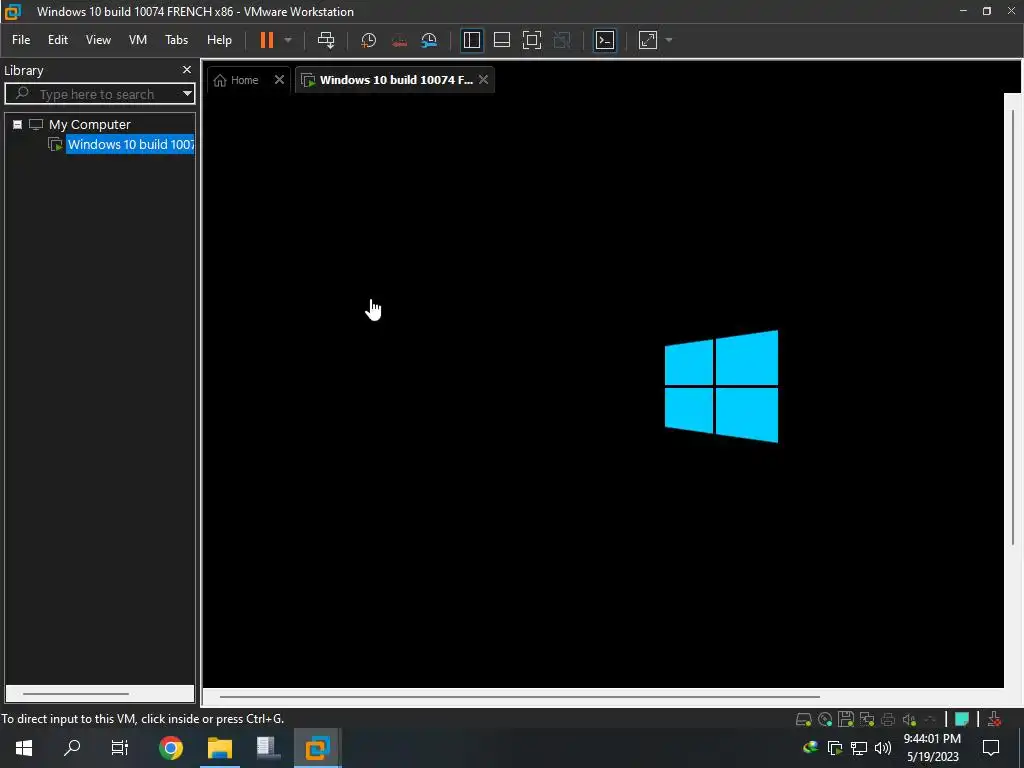This screenshot has height=768, width=1024.
Task: Open the gray notebook app on taskbar
Action: 268,748
